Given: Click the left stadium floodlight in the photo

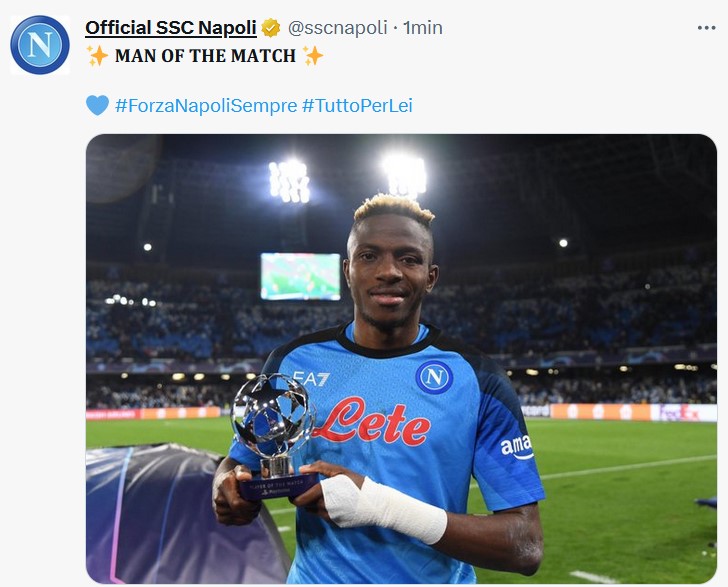Looking at the screenshot, I should click(290, 180).
